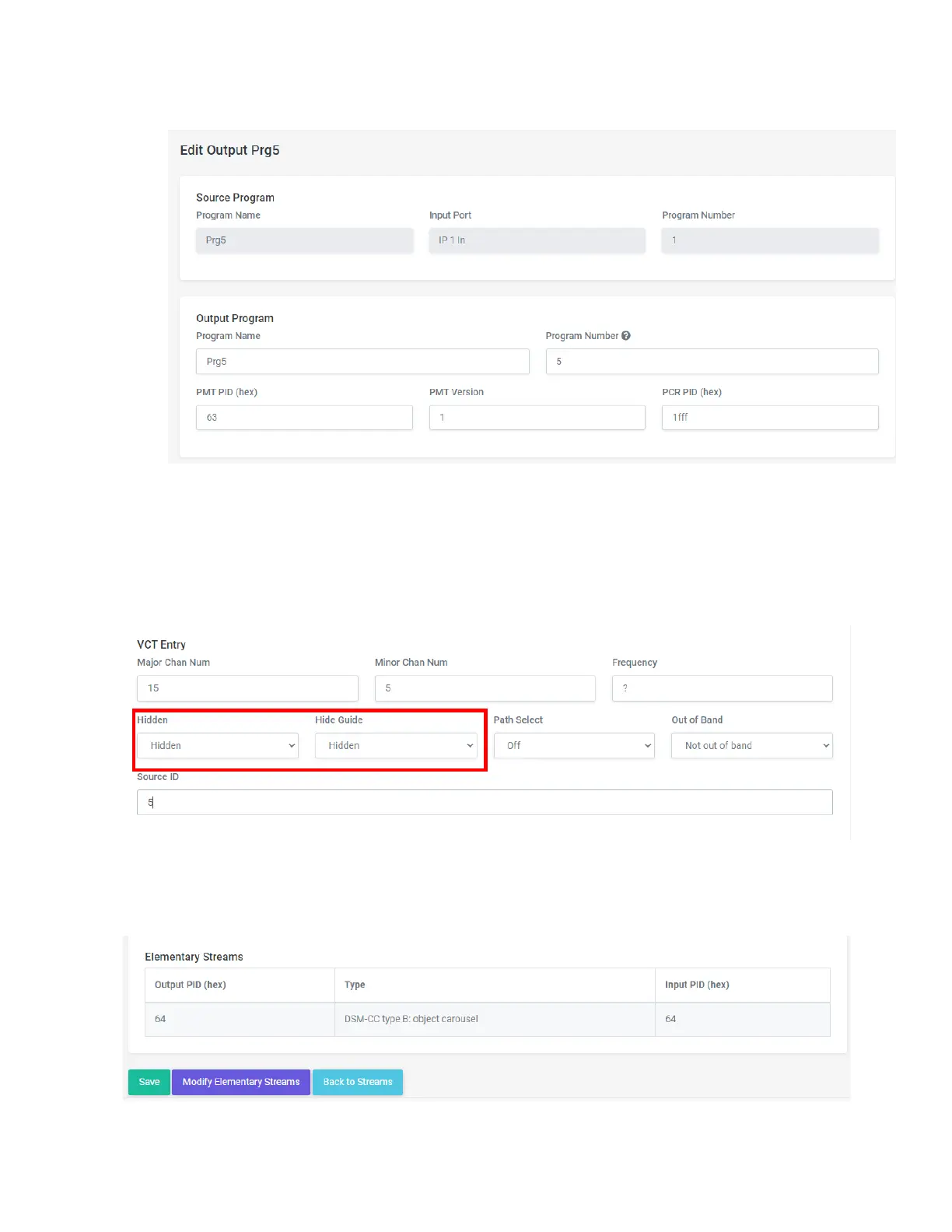Click the Input Port field showing IP 1 In
Viewport: 952px width, 1232px height.
537,240
